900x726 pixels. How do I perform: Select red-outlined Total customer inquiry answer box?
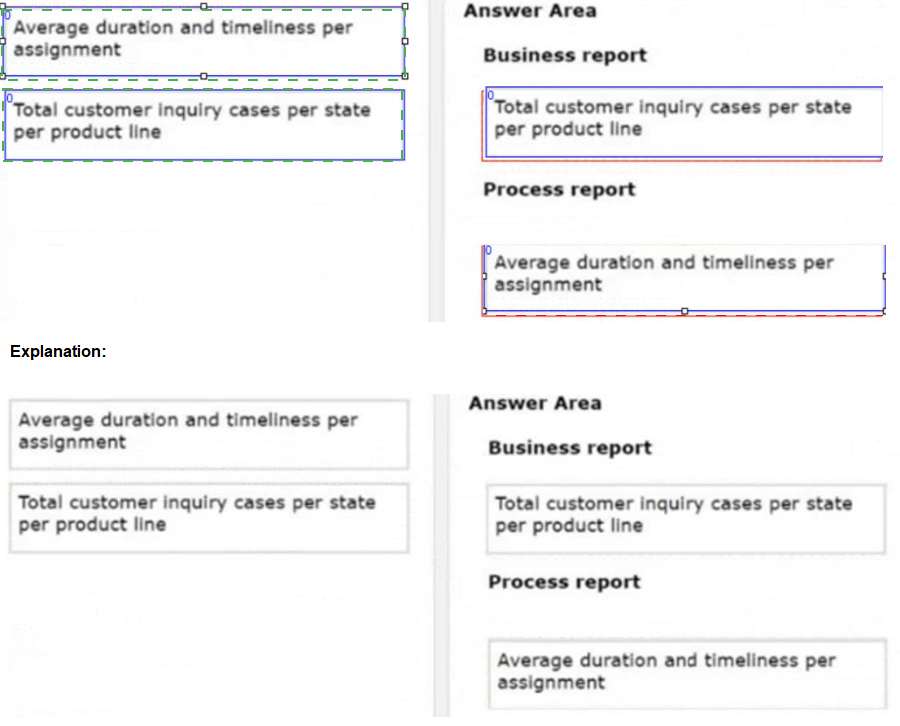682,123
